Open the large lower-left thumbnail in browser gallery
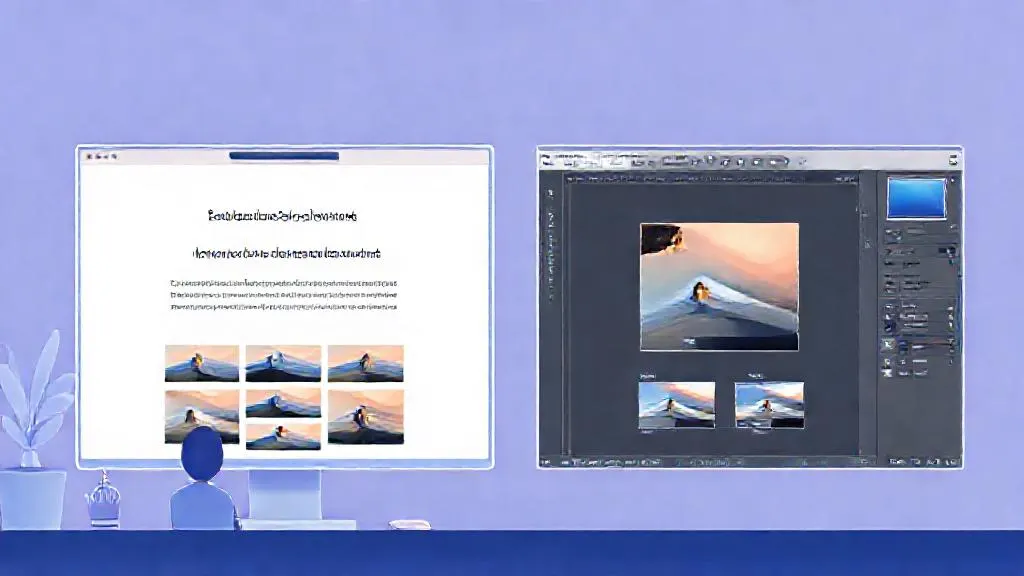This screenshot has width=1024, height=576. point(202,417)
